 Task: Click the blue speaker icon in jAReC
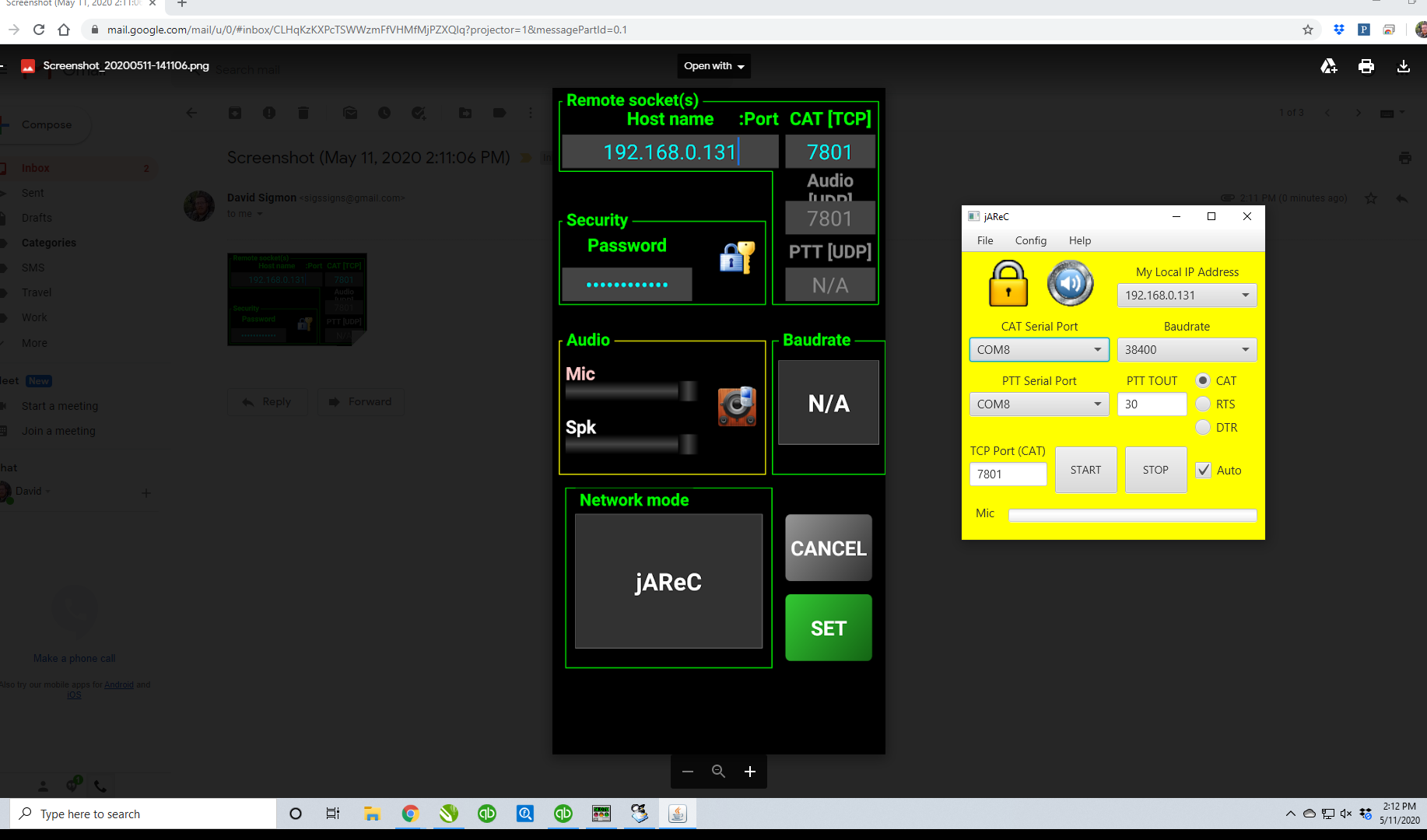[x=1070, y=283]
